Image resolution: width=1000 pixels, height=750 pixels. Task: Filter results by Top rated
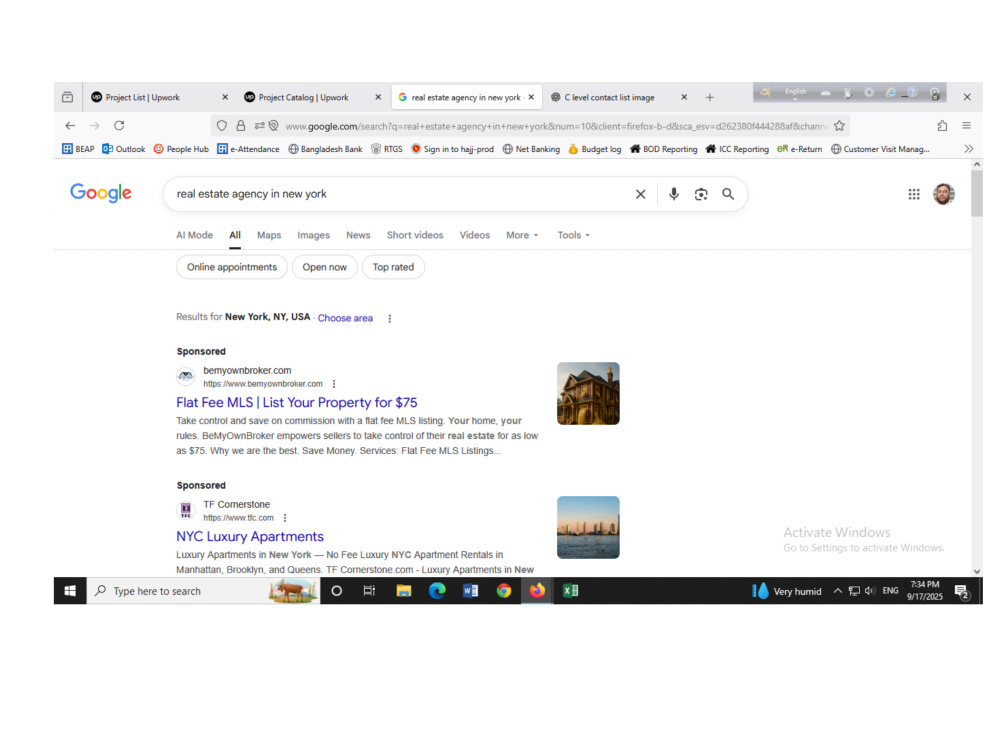(393, 267)
